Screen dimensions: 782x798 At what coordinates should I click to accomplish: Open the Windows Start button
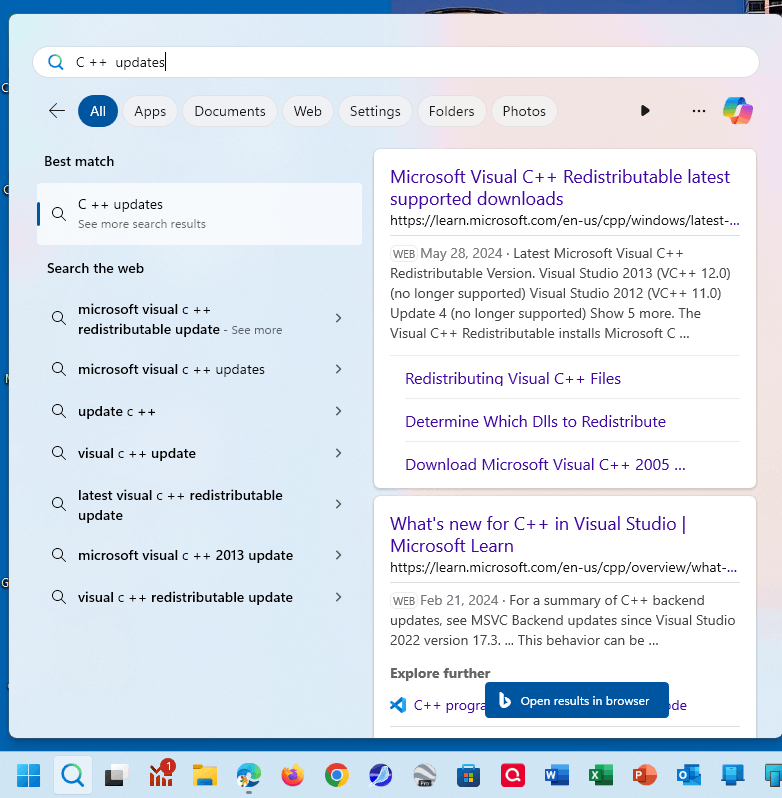[x=28, y=776]
